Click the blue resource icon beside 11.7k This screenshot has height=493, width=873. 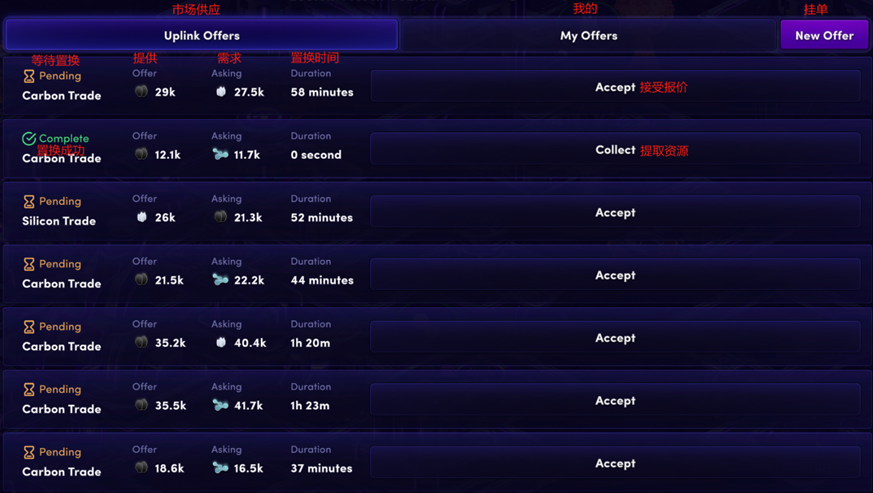coord(221,155)
